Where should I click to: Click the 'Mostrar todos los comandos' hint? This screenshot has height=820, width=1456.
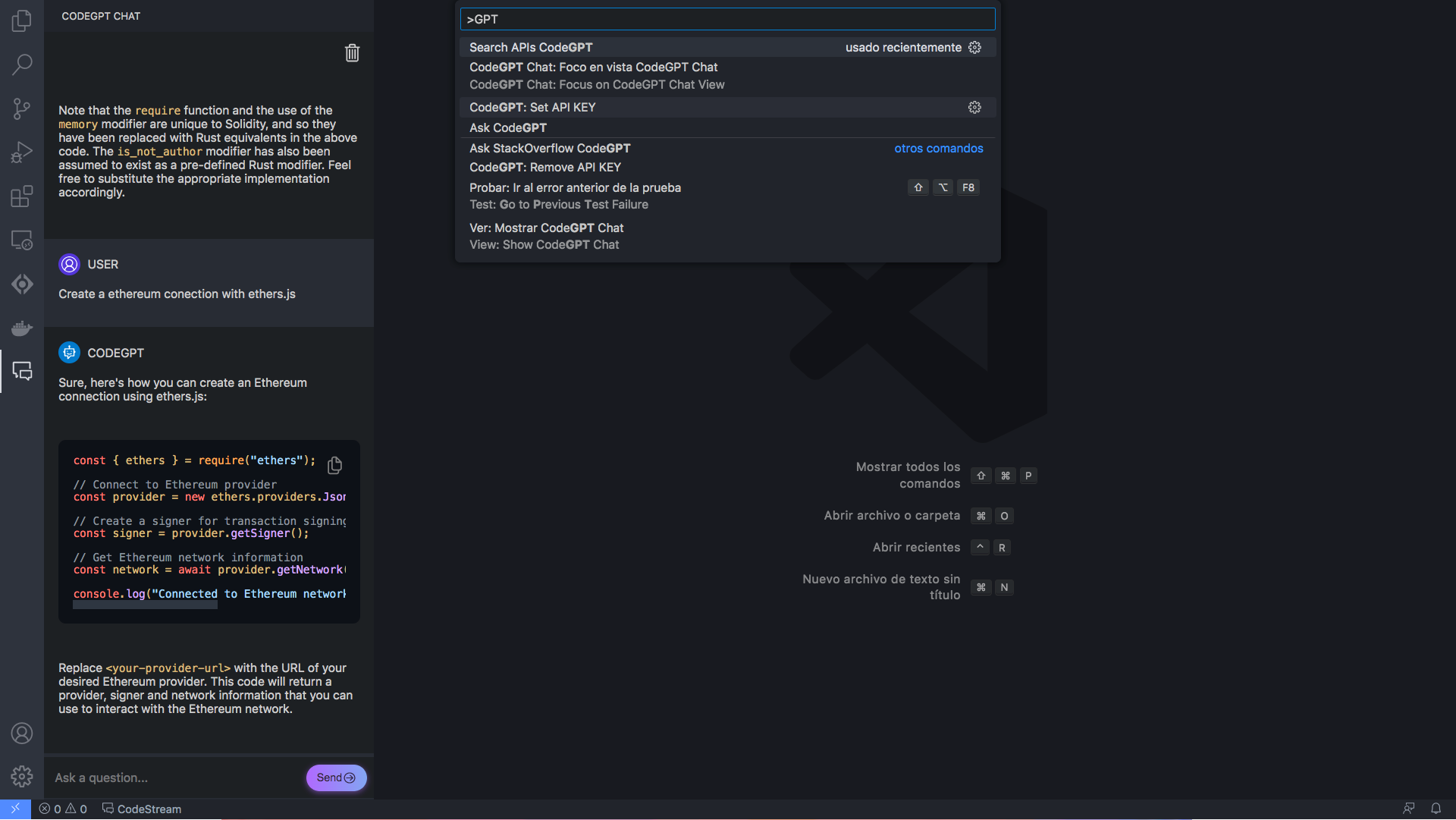click(908, 476)
